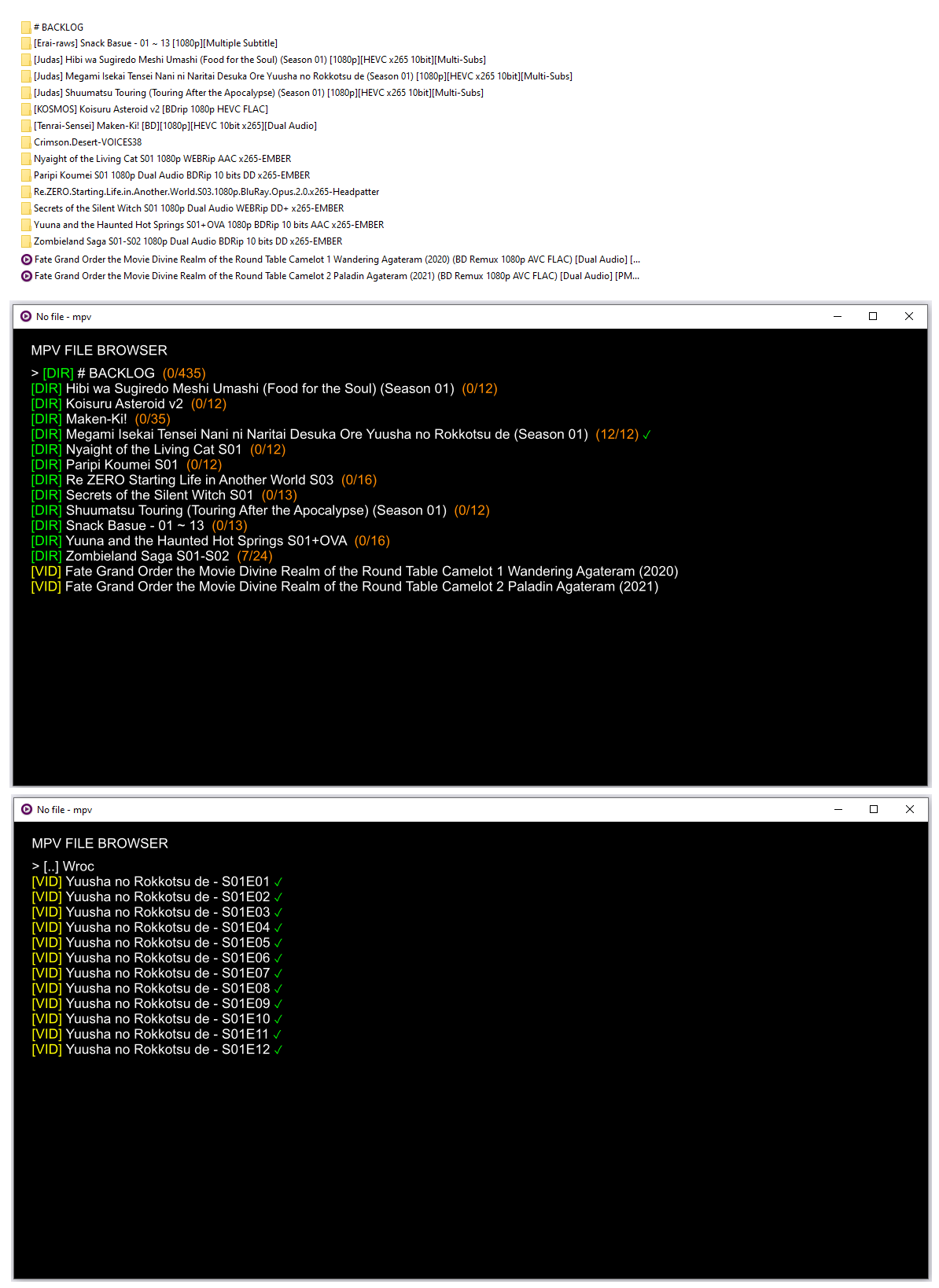The image size is (939, 1288).
Task: Play Yuusha no Rokkotsu de - S01E04
Action: click(157, 928)
